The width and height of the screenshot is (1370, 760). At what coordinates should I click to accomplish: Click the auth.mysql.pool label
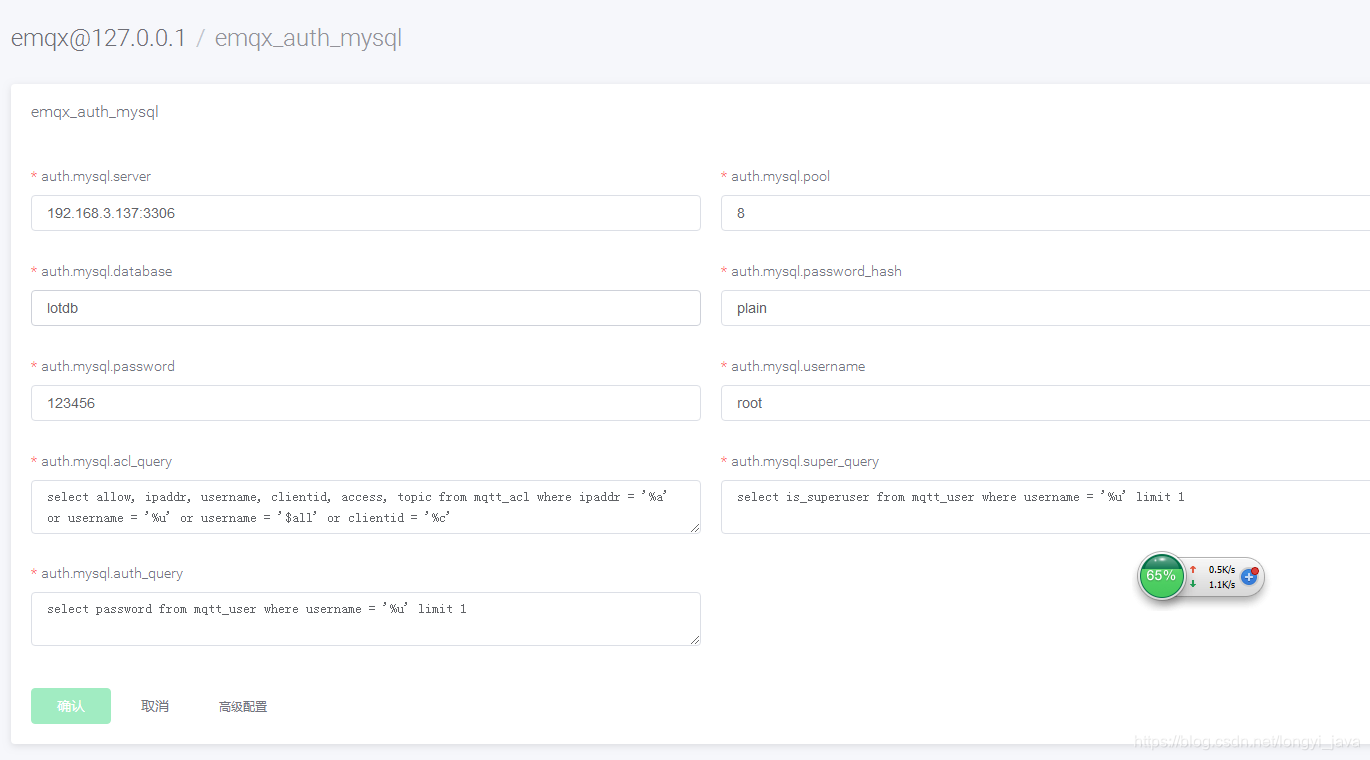tap(780, 176)
